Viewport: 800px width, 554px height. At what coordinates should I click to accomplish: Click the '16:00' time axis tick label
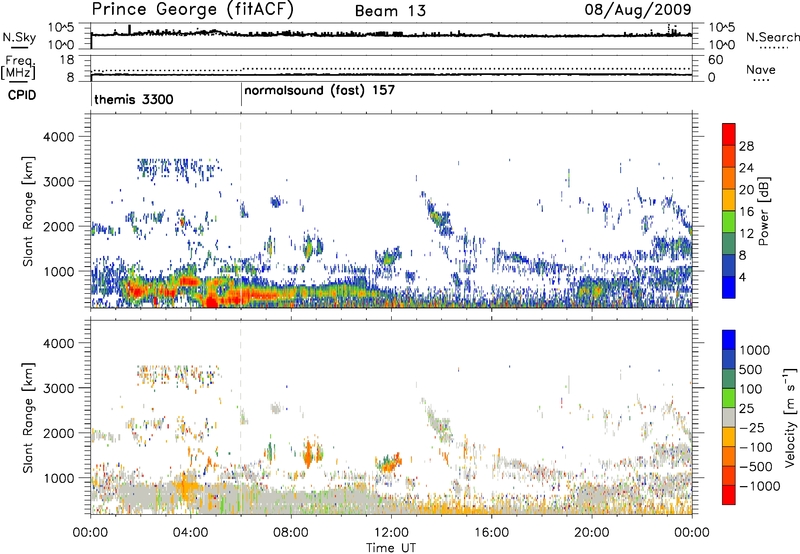[x=491, y=533]
